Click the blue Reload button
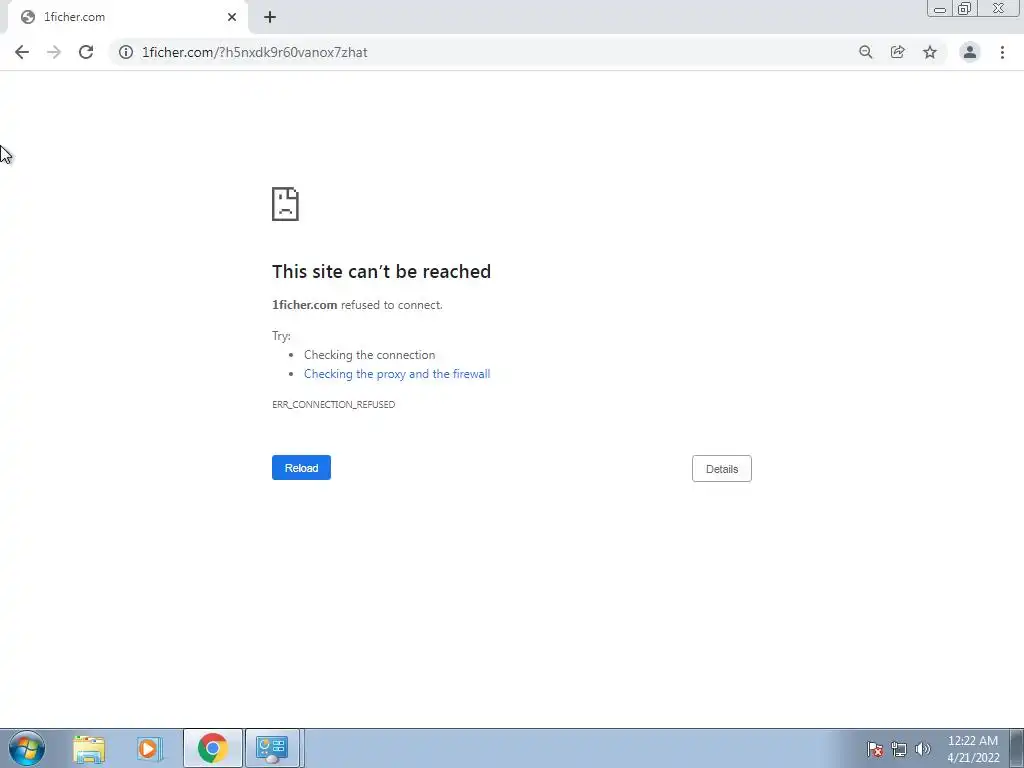This screenshot has height=768, width=1024. pyautogui.click(x=301, y=468)
